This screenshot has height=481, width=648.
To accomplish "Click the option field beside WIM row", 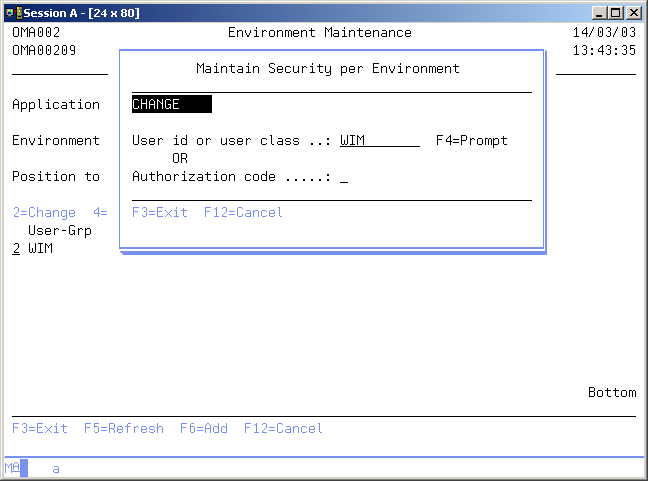I will click(x=16, y=249).
